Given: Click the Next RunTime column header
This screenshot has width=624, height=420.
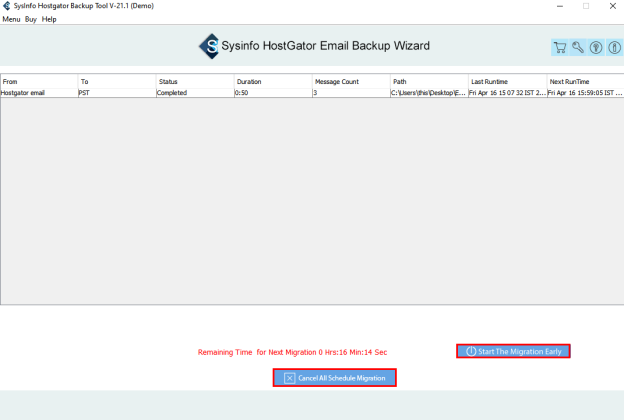Looking at the screenshot, I should click(585, 82).
